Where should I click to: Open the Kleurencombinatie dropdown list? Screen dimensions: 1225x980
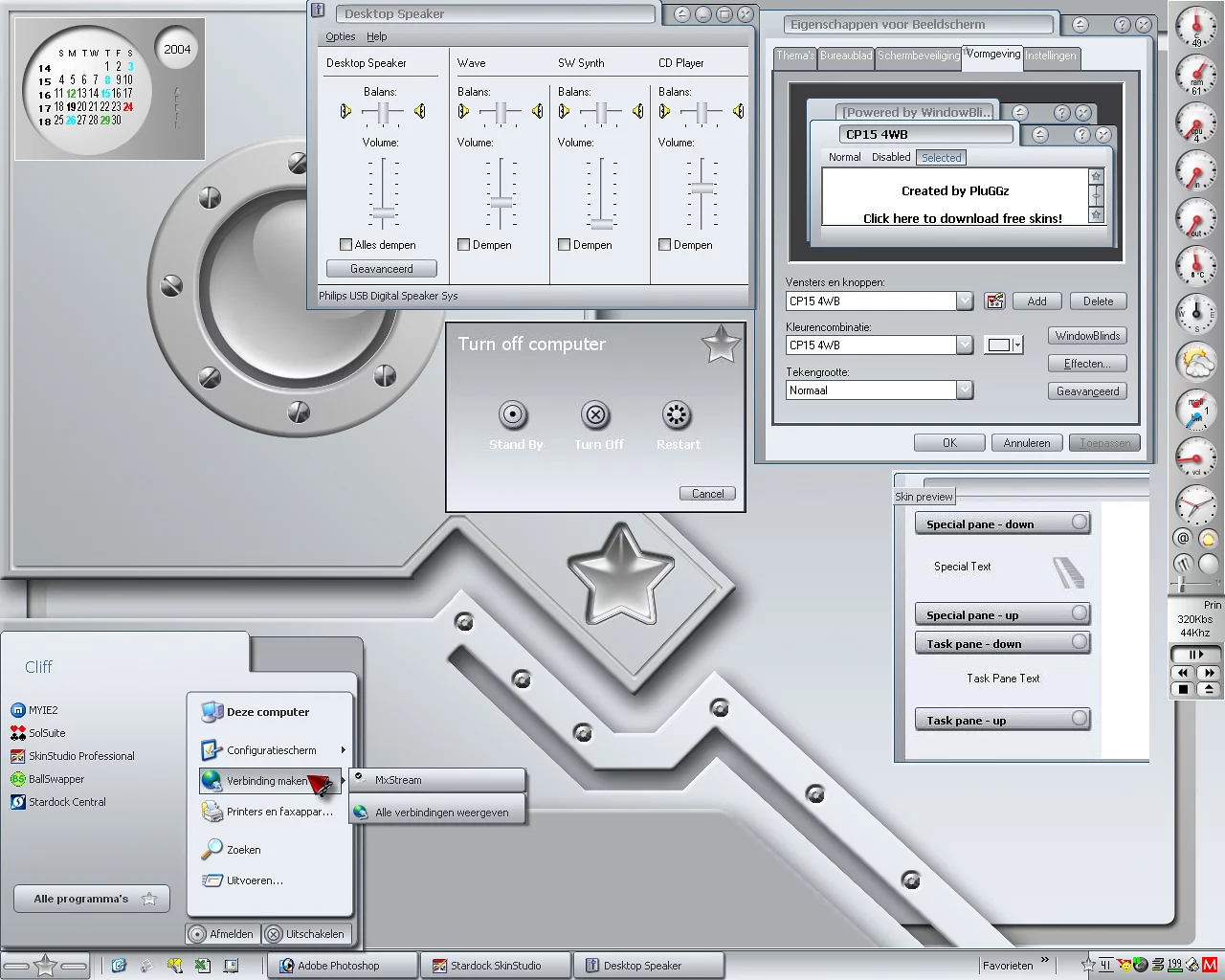(x=965, y=345)
